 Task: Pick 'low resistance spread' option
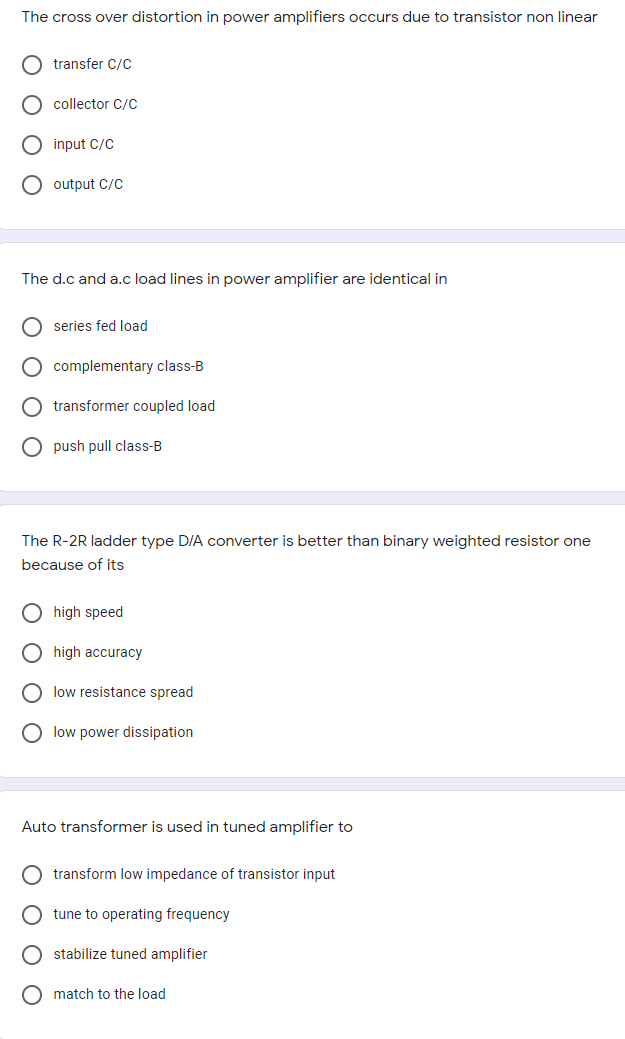click(x=32, y=692)
